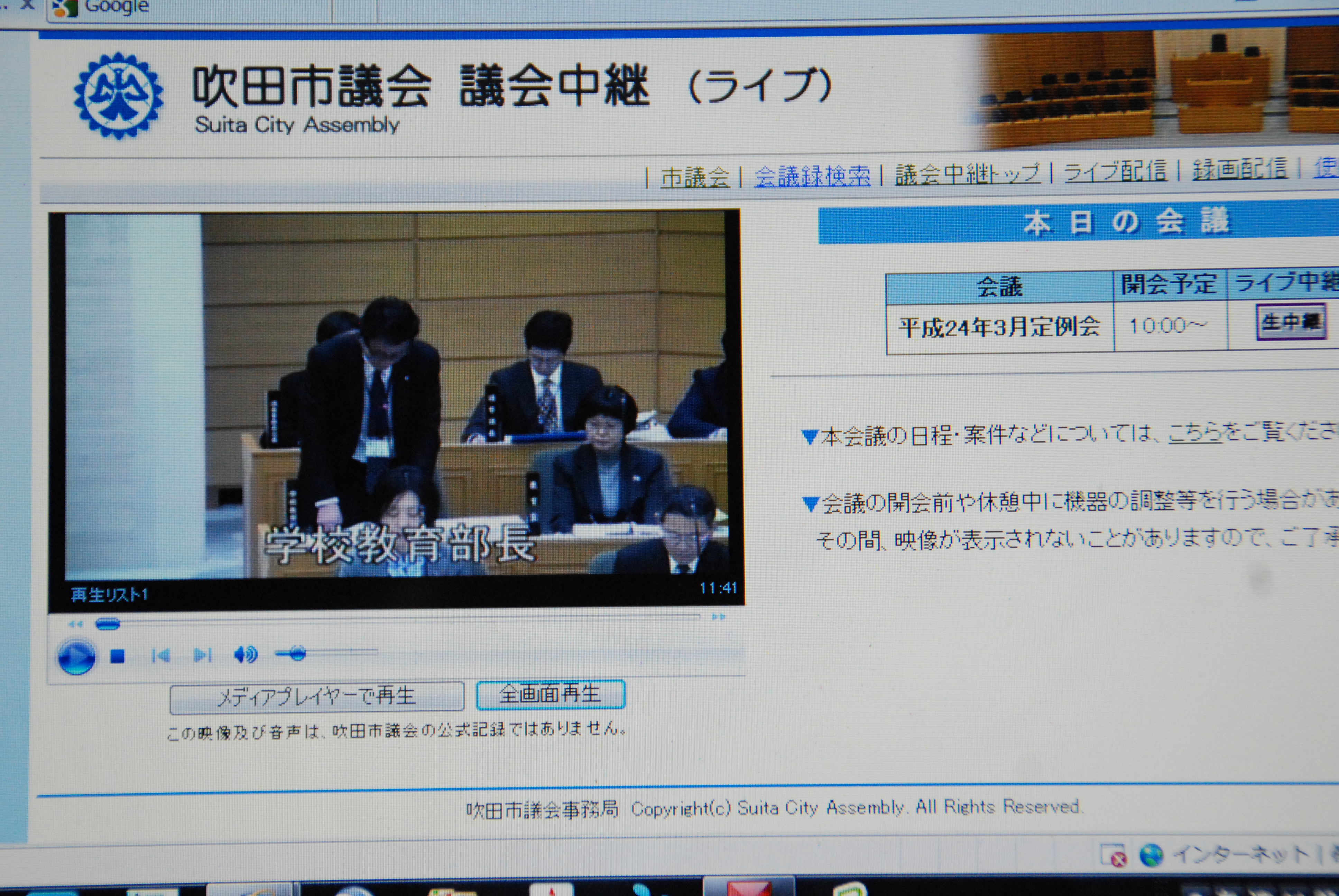Open the 議会中継トップ link
The height and width of the screenshot is (896, 1339).
(x=968, y=173)
